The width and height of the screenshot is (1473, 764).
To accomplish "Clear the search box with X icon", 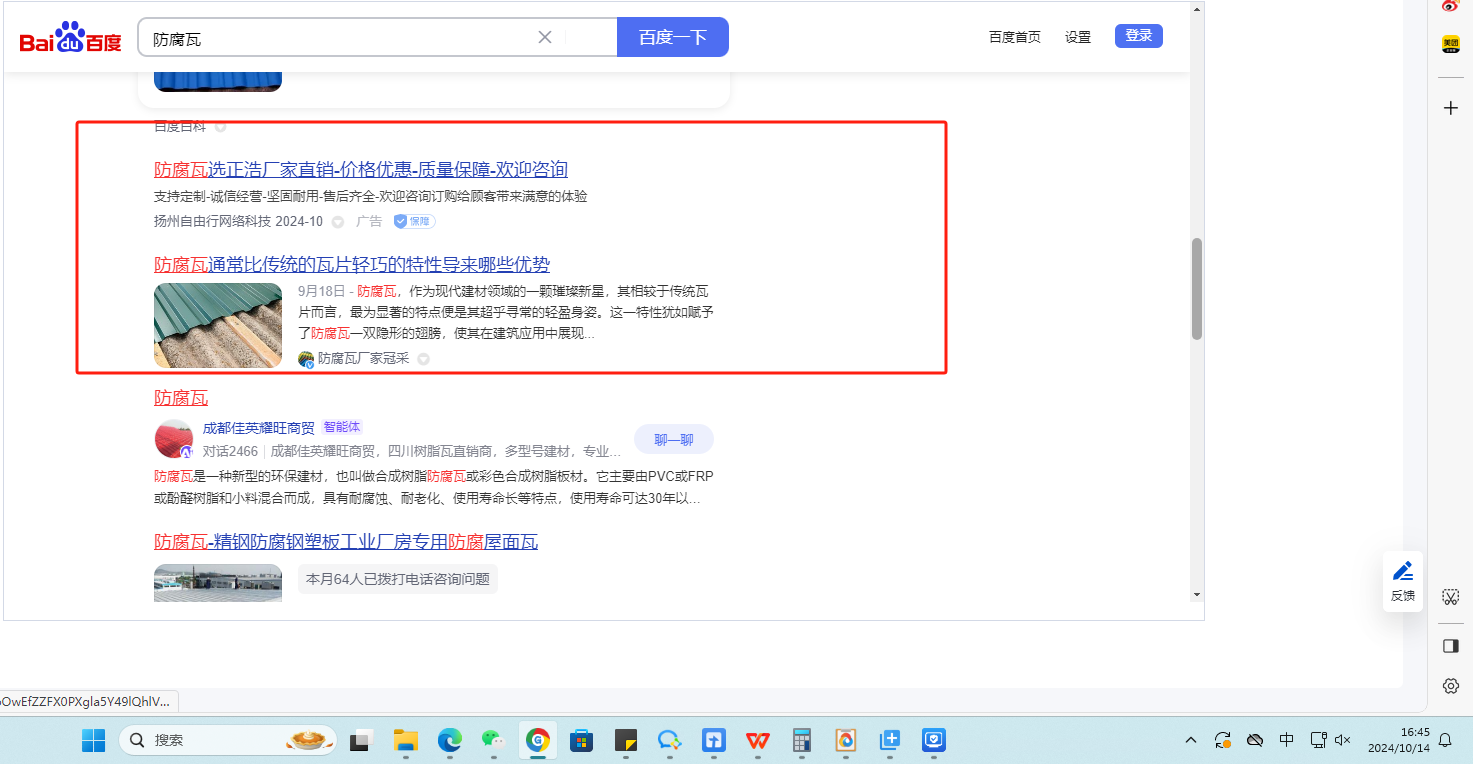I will [545, 38].
